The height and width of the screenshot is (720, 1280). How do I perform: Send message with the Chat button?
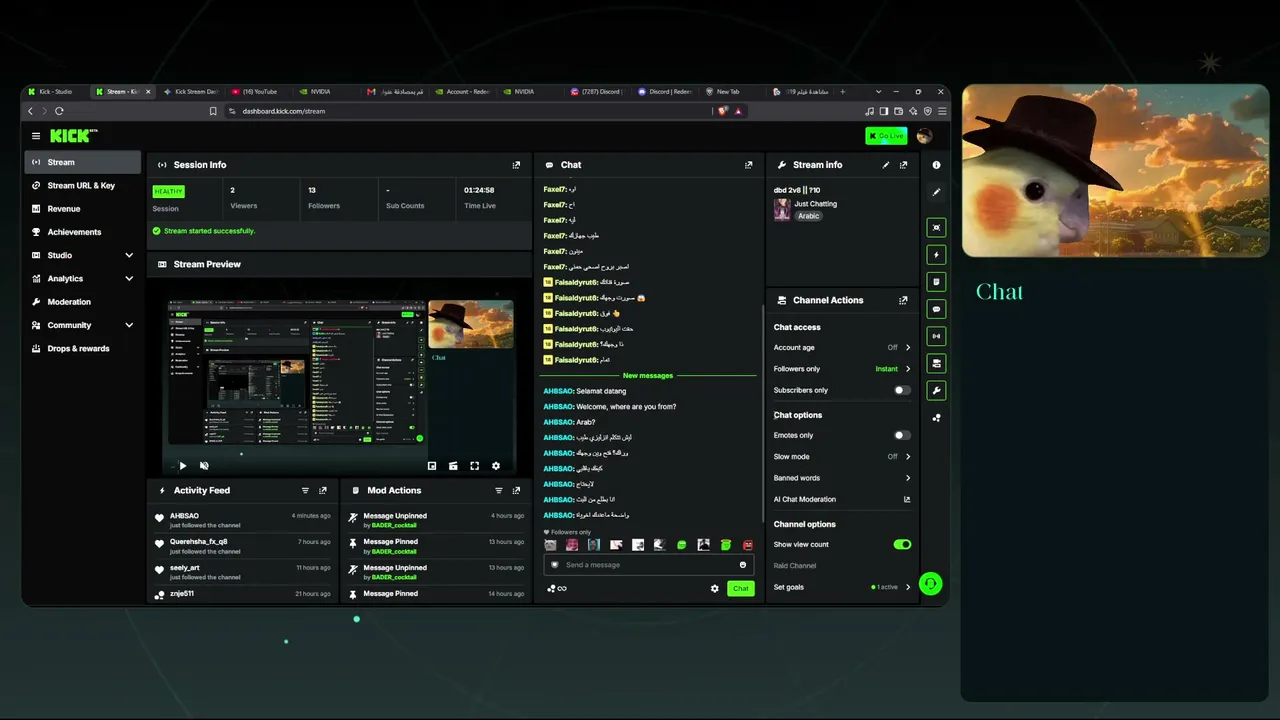pyautogui.click(x=740, y=588)
